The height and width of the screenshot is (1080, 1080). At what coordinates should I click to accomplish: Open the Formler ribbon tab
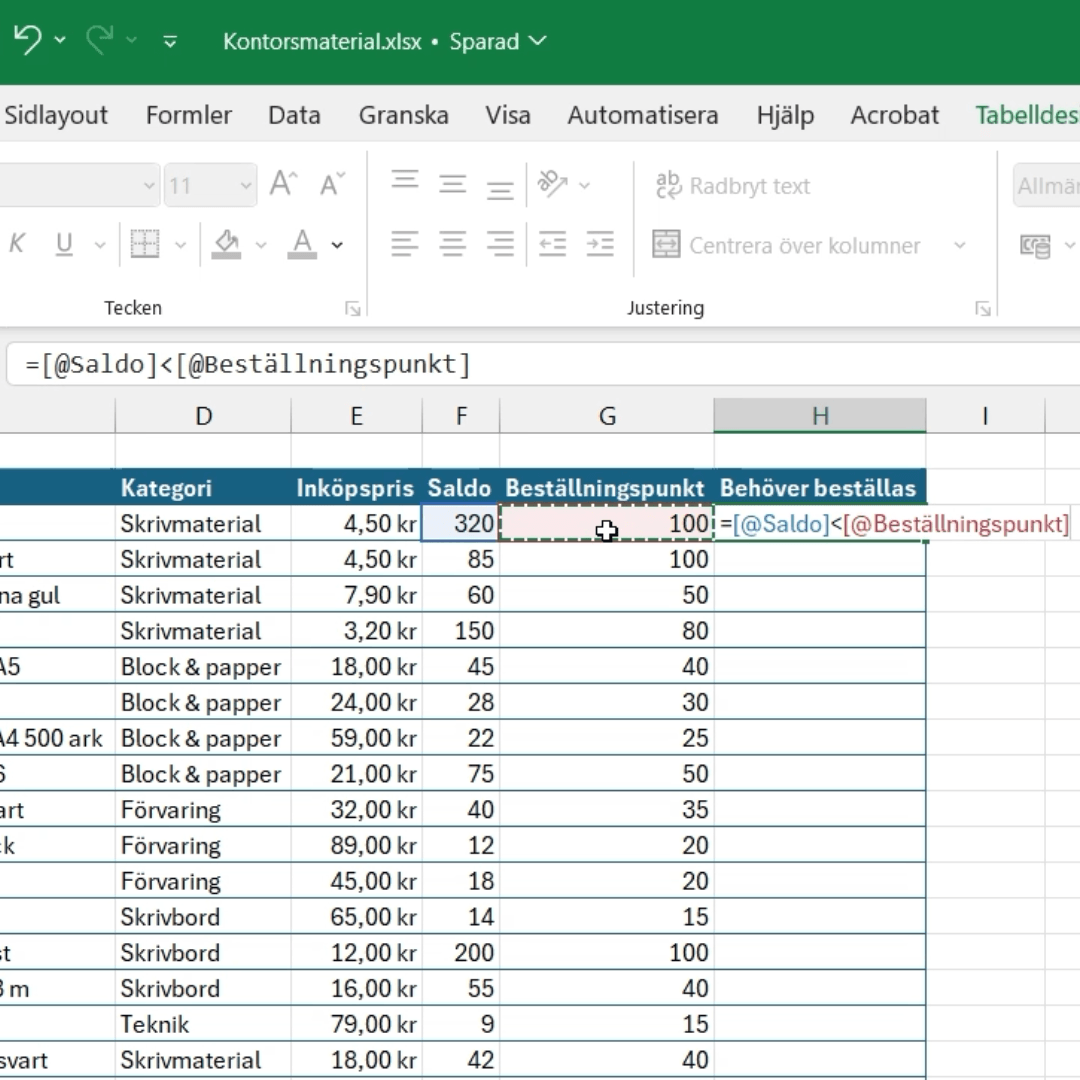click(188, 115)
